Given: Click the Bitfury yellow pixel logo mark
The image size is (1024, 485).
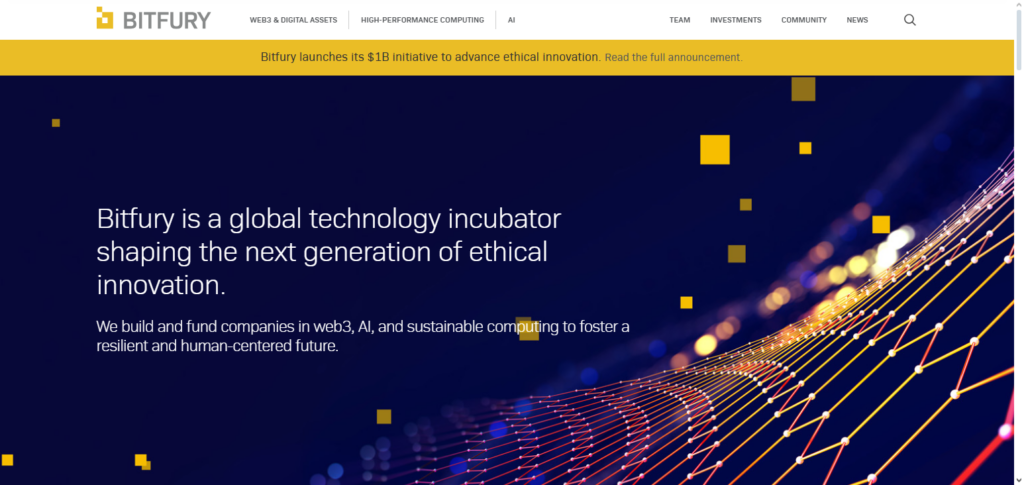Looking at the screenshot, I should tap(105, 19).
